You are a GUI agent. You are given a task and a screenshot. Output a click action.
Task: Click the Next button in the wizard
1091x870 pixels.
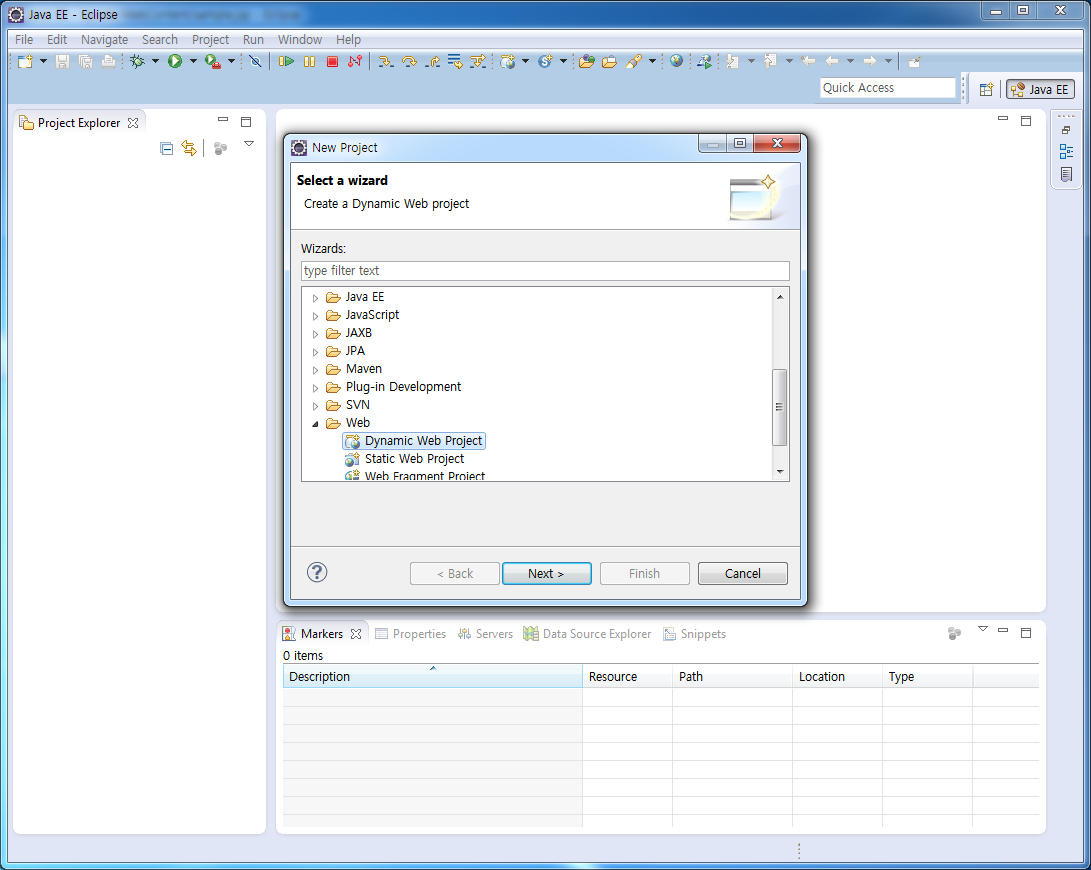[x=546, y=573]
